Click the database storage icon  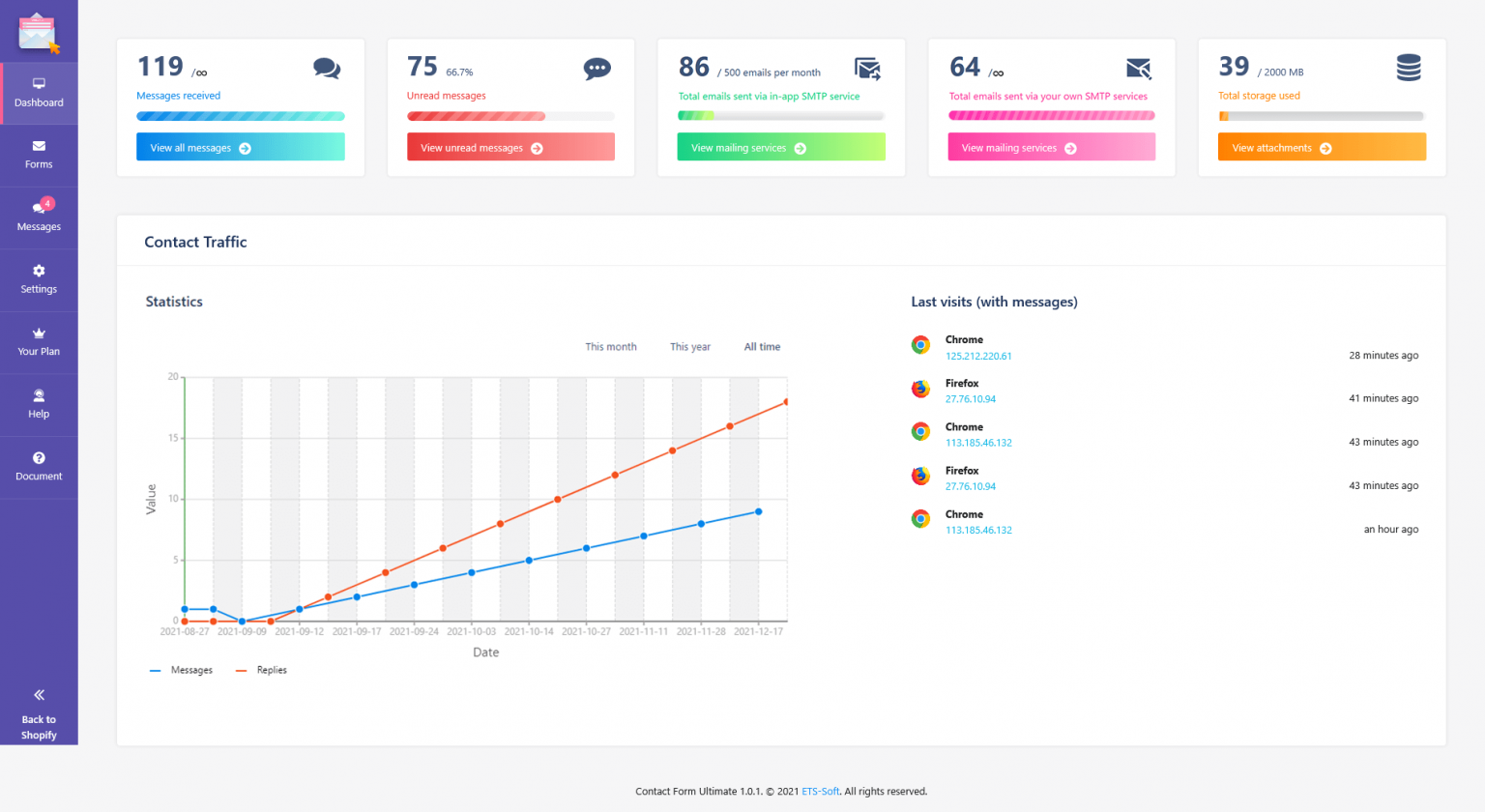[x=1408, y=68]
